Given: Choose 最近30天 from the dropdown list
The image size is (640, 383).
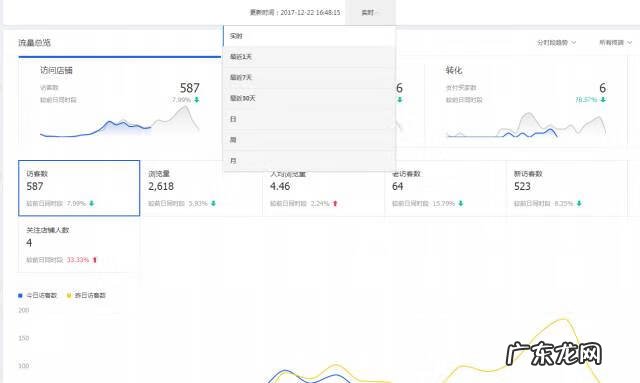Looking at the screenshot, I should (309, 98).
